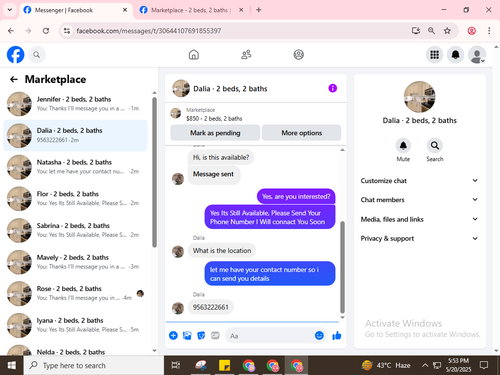Open weather widget 43°C Haze
500x375 pixels.
386,366
